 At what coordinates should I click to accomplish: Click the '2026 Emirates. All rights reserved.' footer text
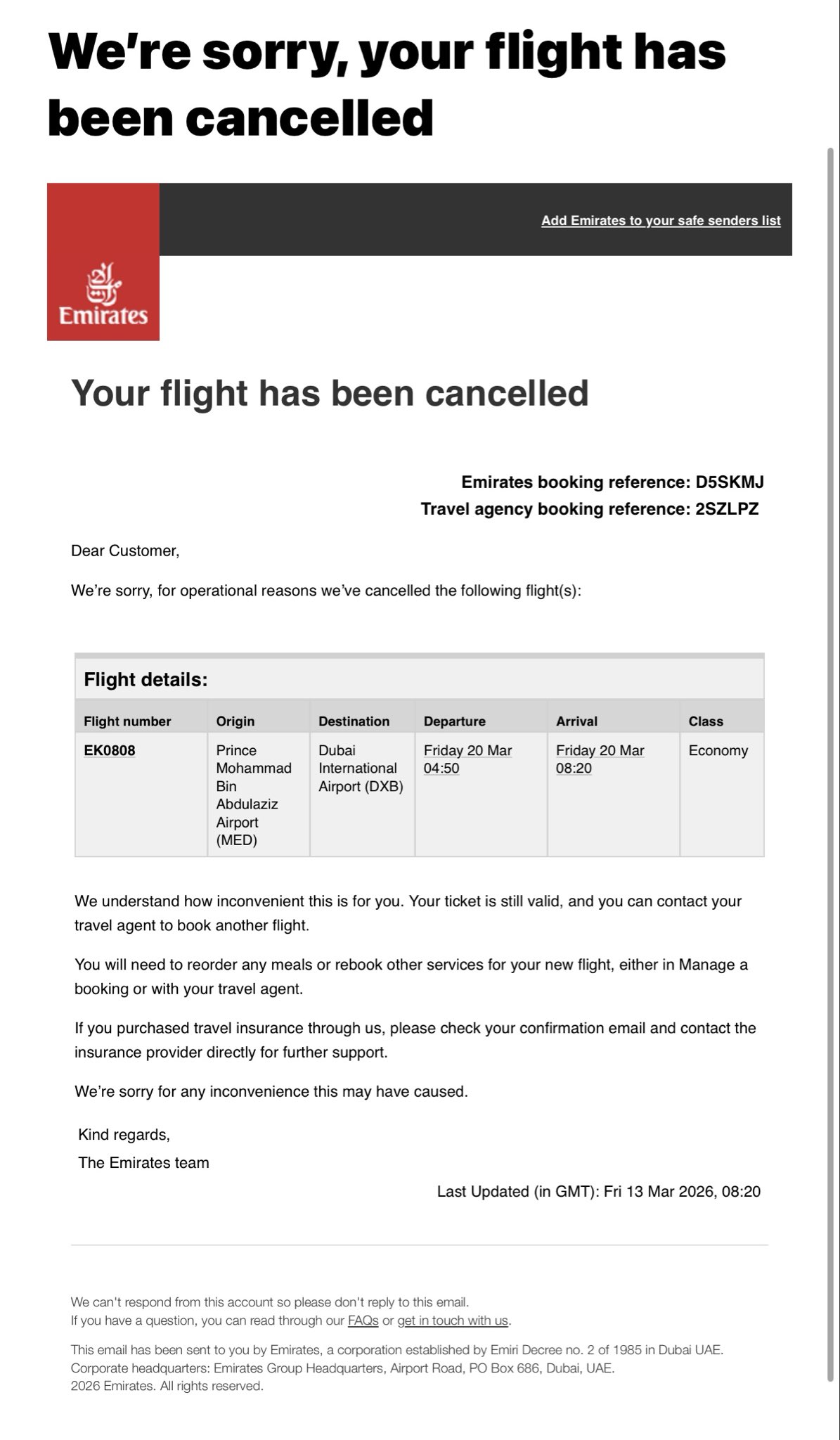(x=167, y=1386)
